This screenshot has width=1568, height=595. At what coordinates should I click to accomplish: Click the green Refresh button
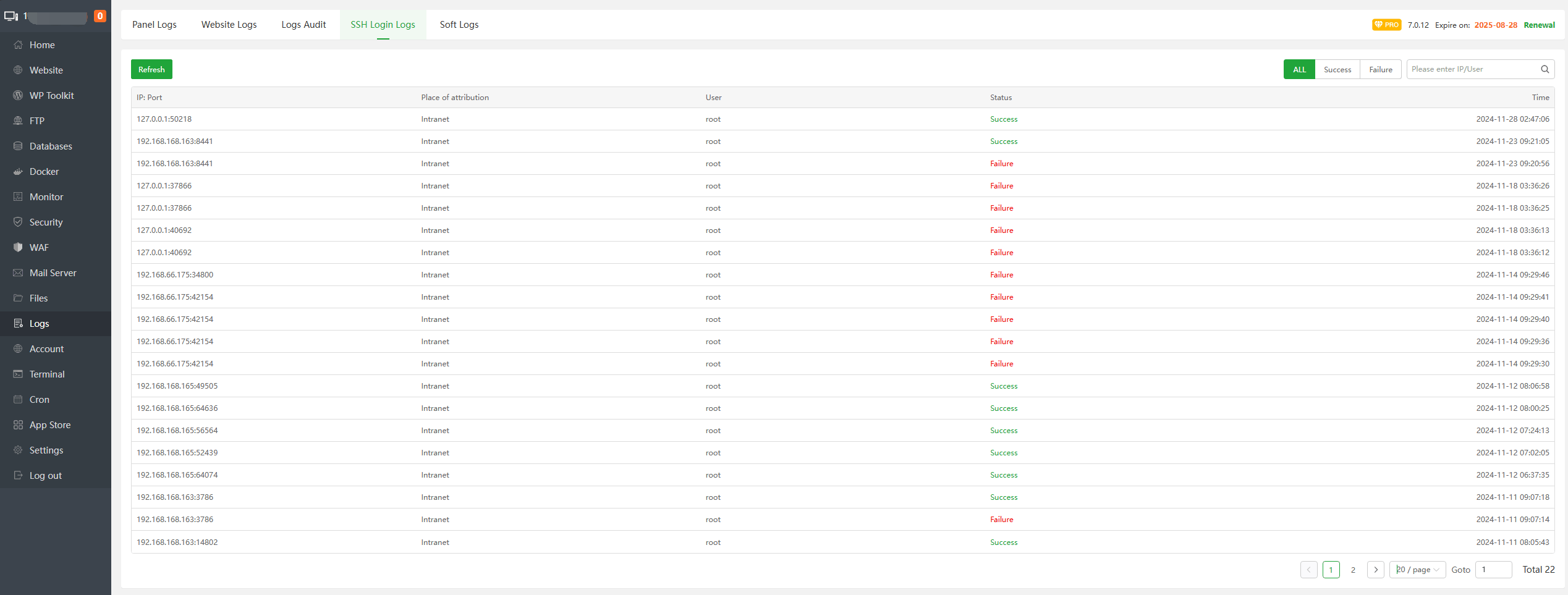(151, 70)
